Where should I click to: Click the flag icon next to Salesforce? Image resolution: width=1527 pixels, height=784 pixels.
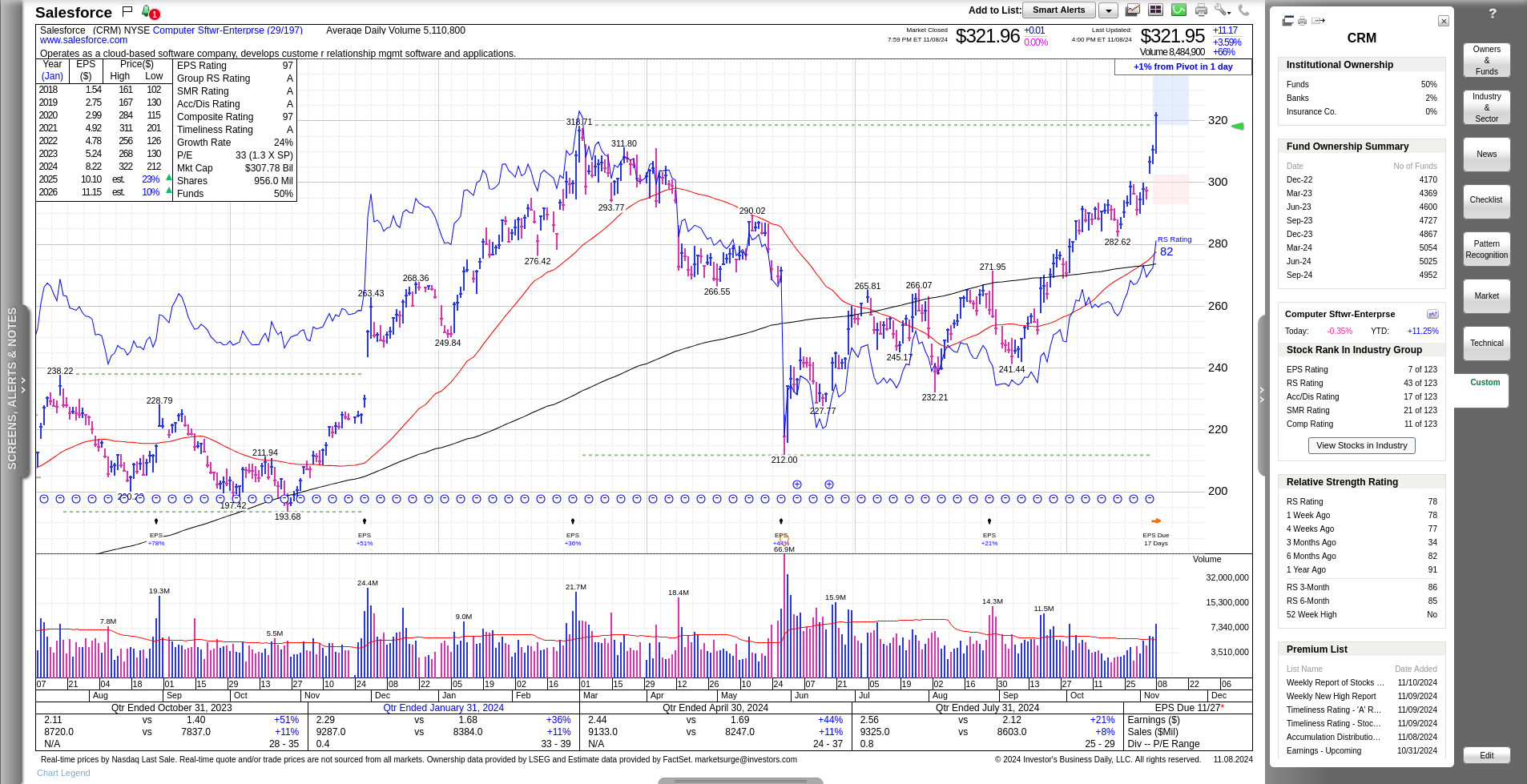(127, 11)
